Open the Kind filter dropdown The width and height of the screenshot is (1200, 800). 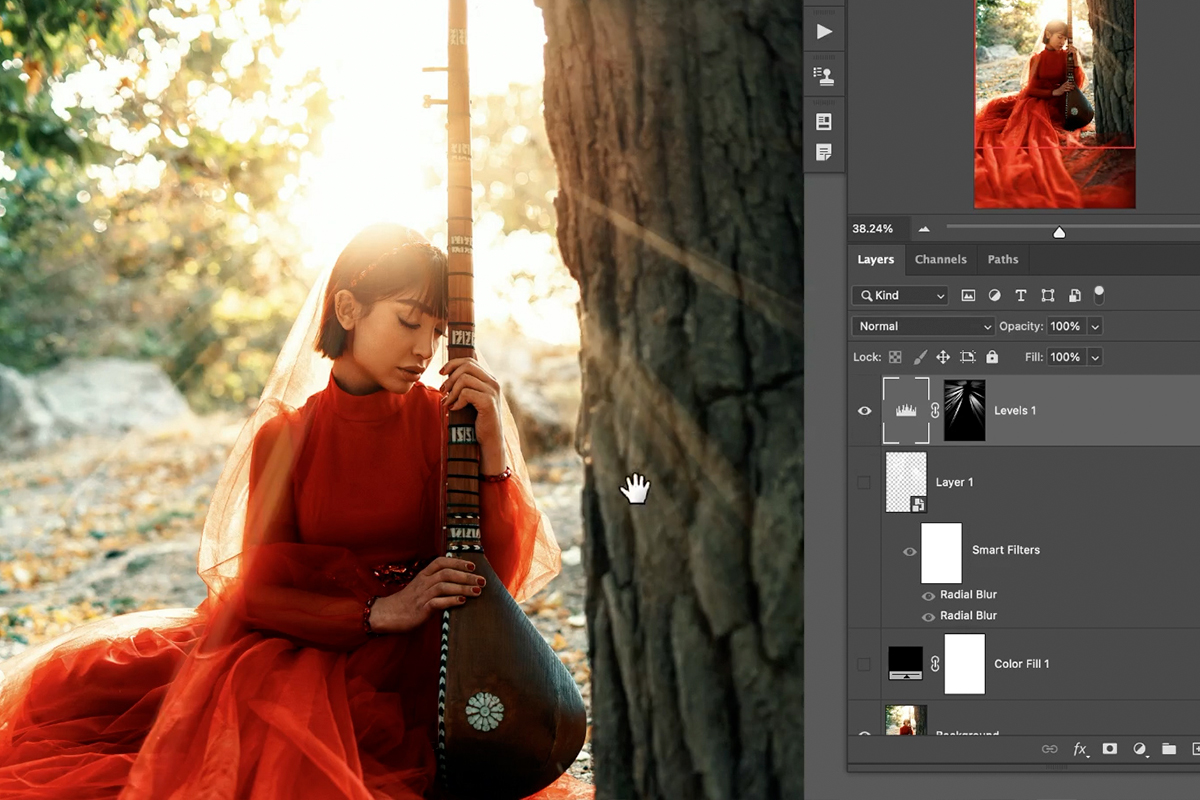click(898, 295)
